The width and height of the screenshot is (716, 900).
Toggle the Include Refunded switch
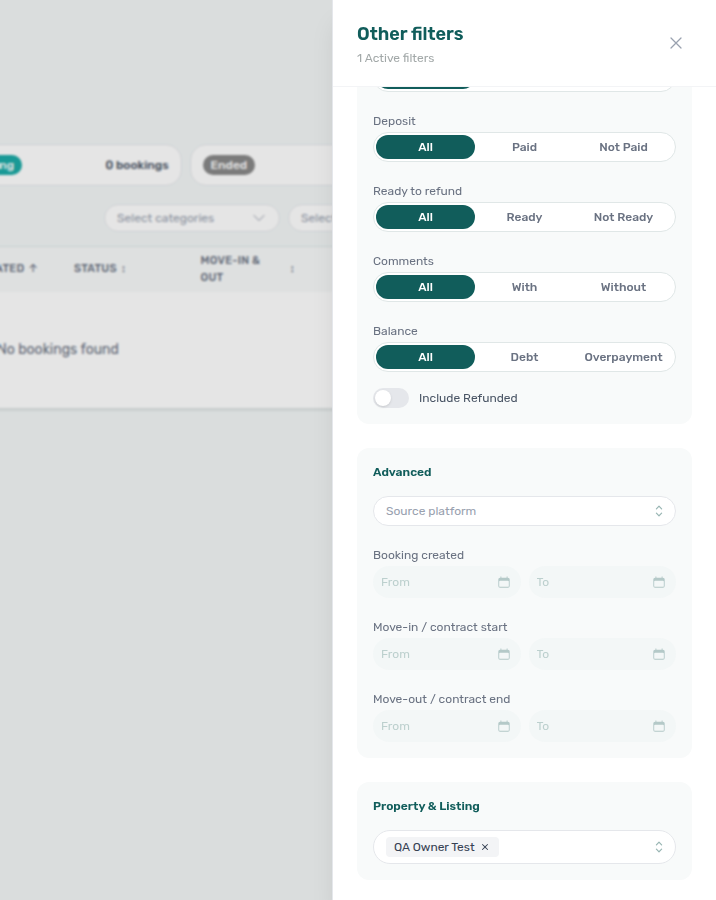pyautogui.click(x=391, y=398)
